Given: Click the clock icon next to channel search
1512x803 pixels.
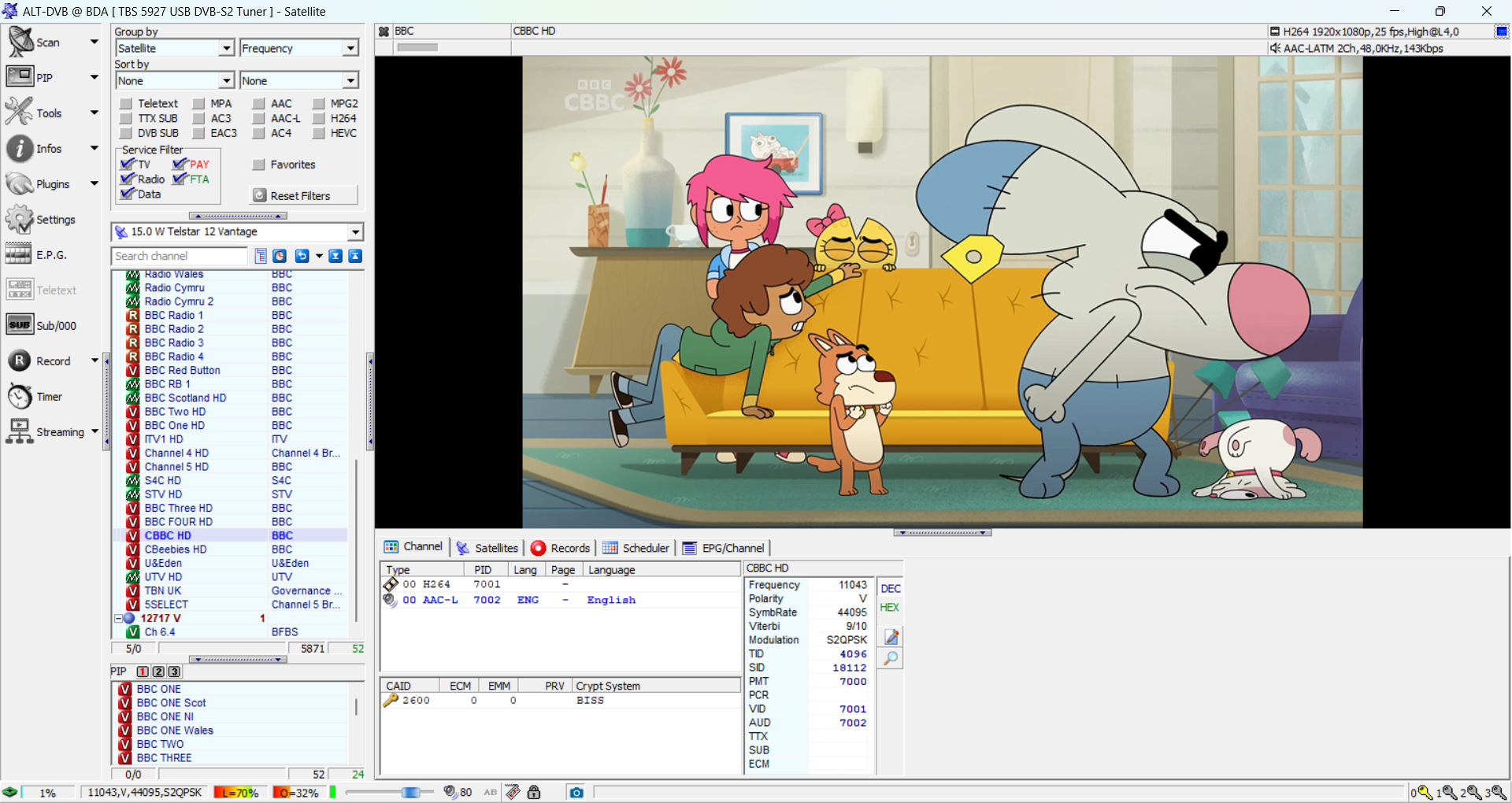Looking at the screenshot, I should (280, 256).
